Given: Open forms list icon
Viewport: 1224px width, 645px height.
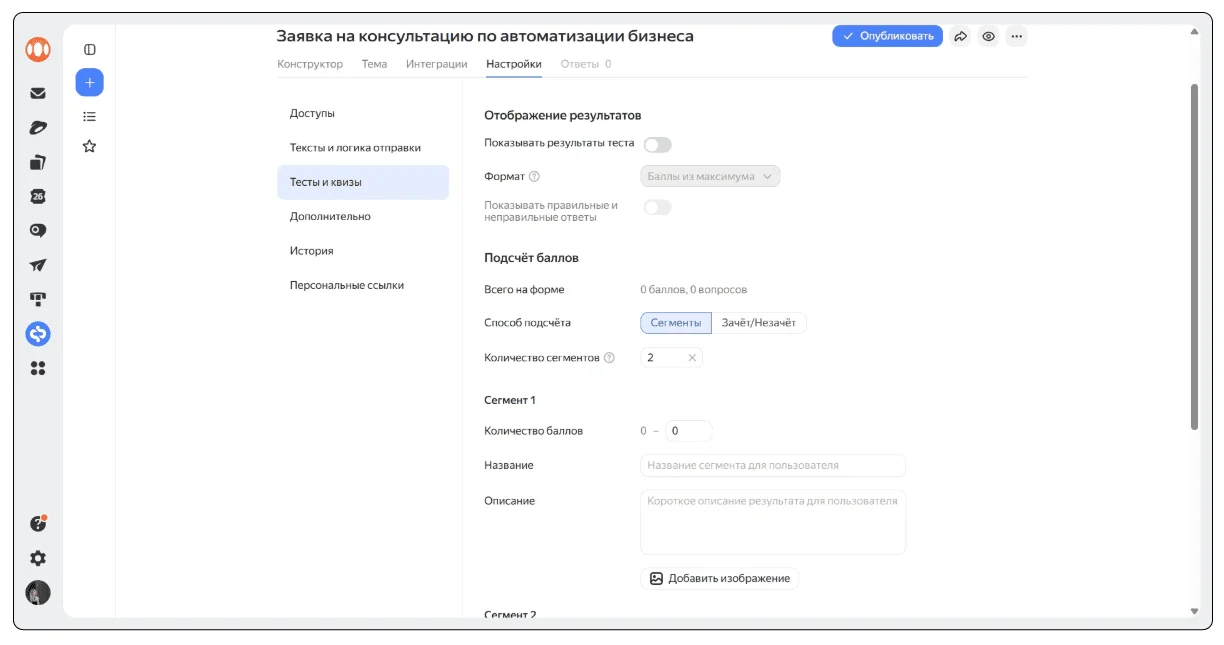Looking at the screenshot, I should [x=90, y=116].
